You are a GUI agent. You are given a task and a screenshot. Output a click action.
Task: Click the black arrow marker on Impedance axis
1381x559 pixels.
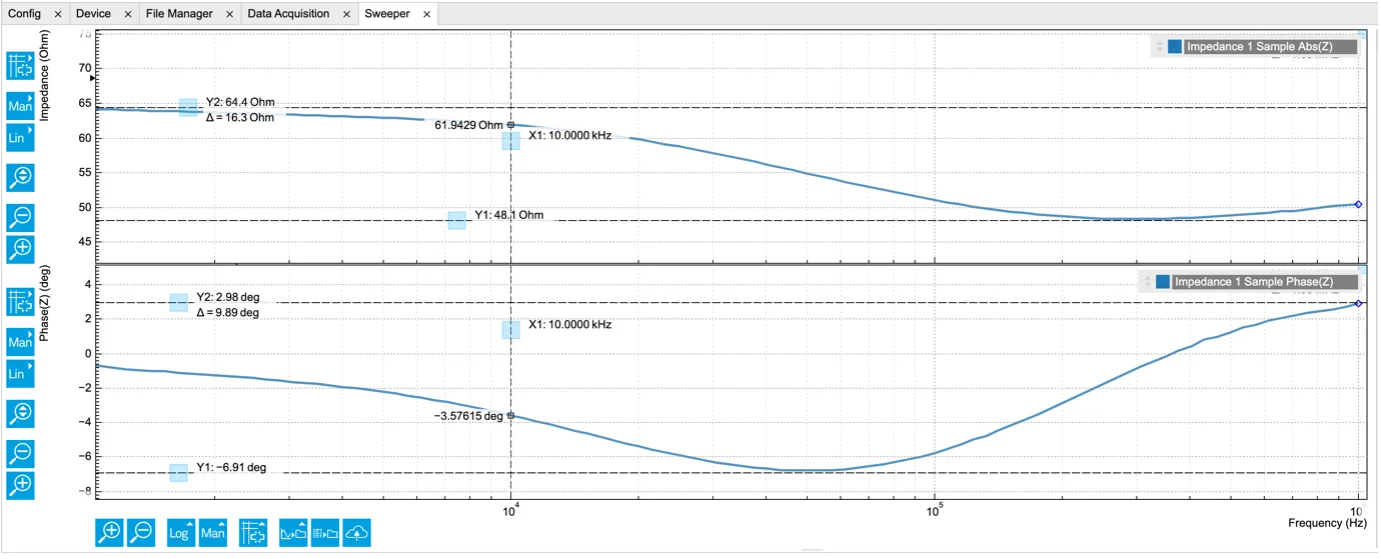tap(94, 77)
